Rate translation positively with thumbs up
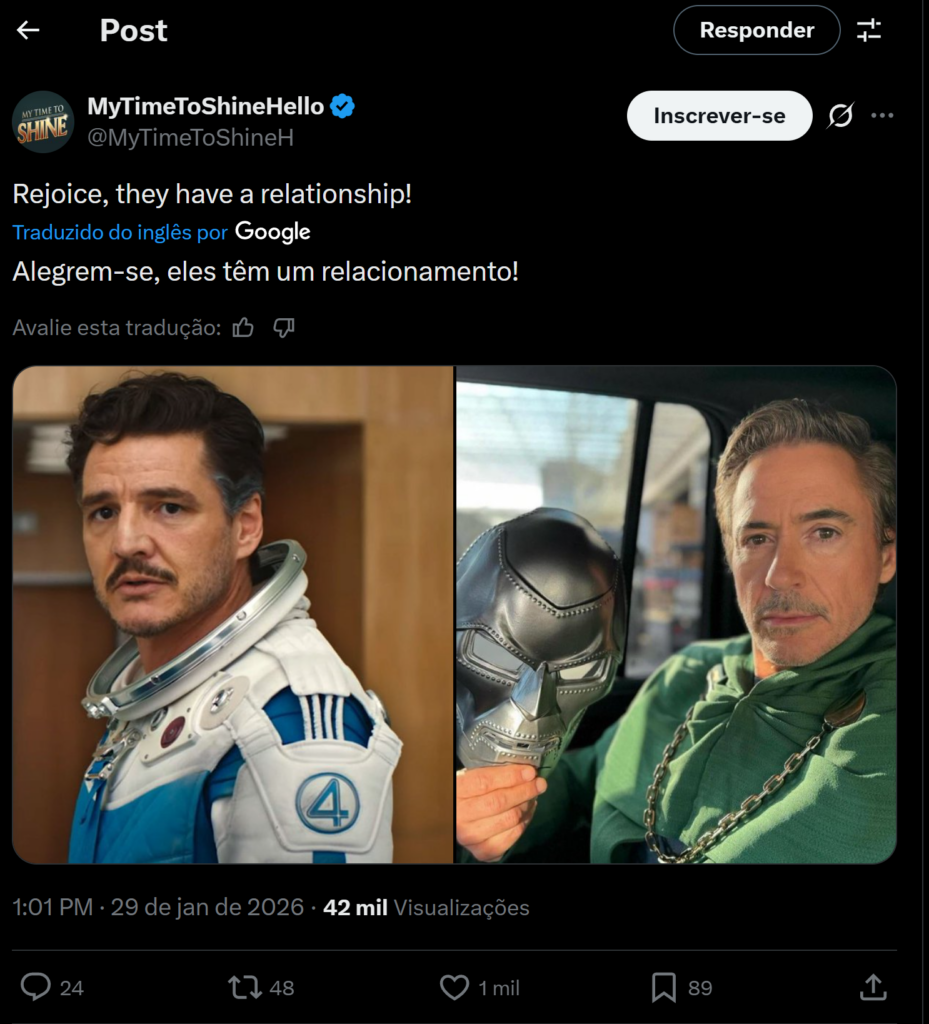Screen dimensions: 929x1024 [245, 326]
